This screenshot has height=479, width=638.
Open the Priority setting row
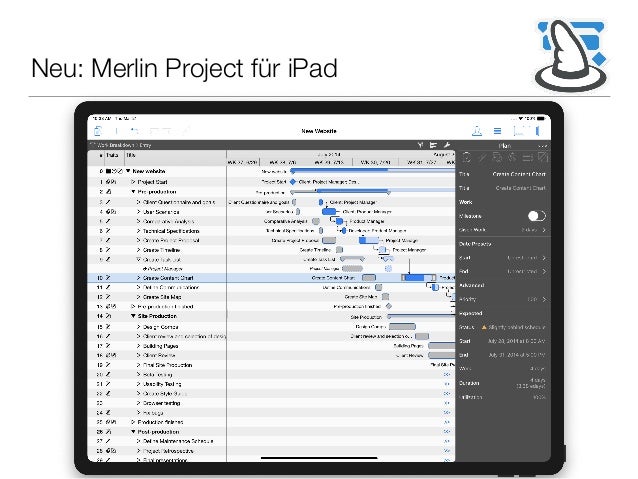(503, 299)
